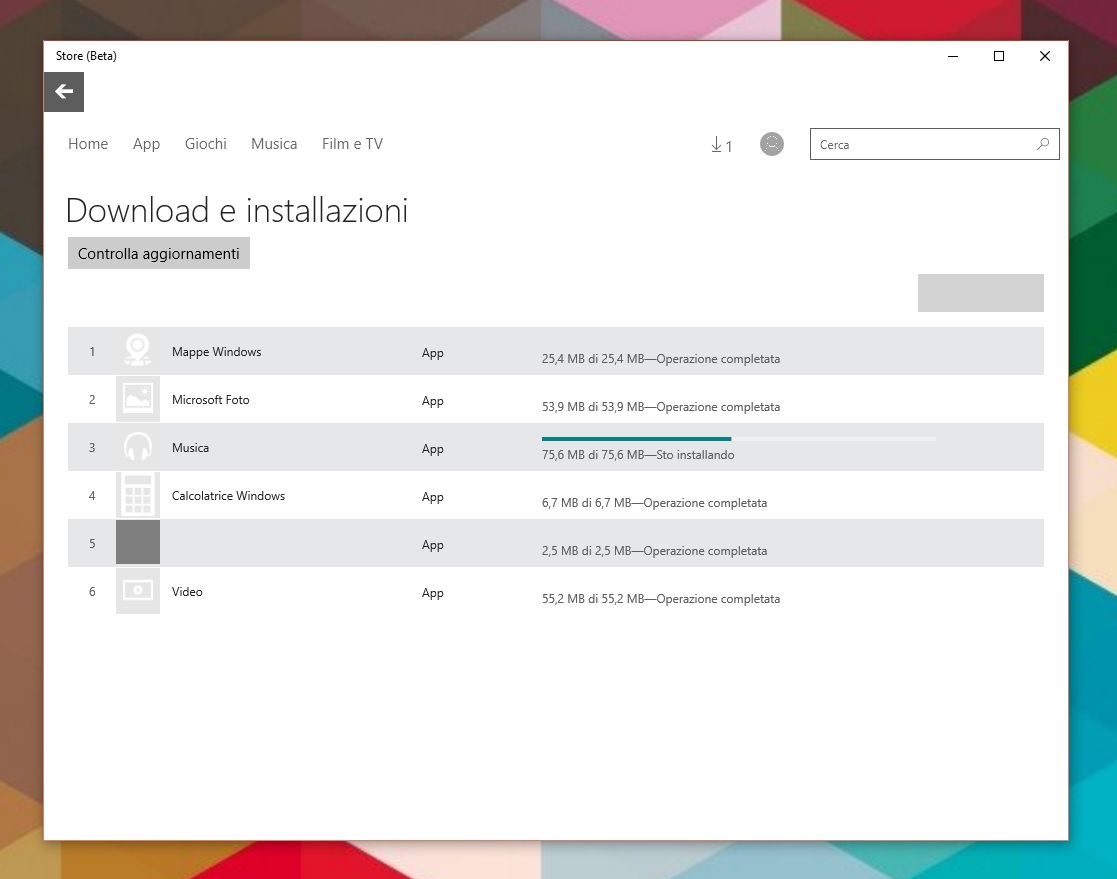Click the search magnifier icon

click(1043, 145)
